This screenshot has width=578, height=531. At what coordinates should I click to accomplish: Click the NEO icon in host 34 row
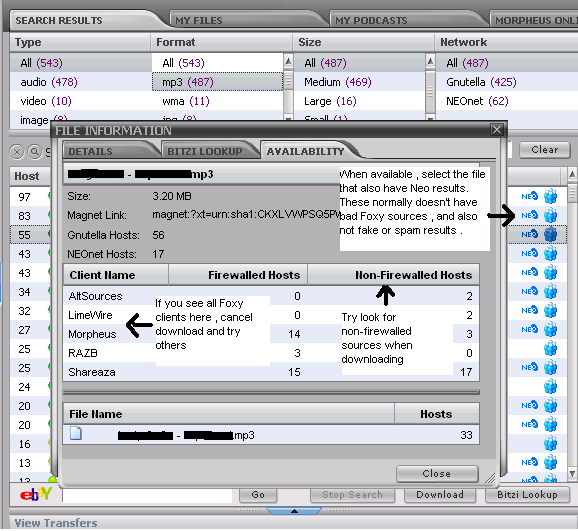[x=529, y=291]
